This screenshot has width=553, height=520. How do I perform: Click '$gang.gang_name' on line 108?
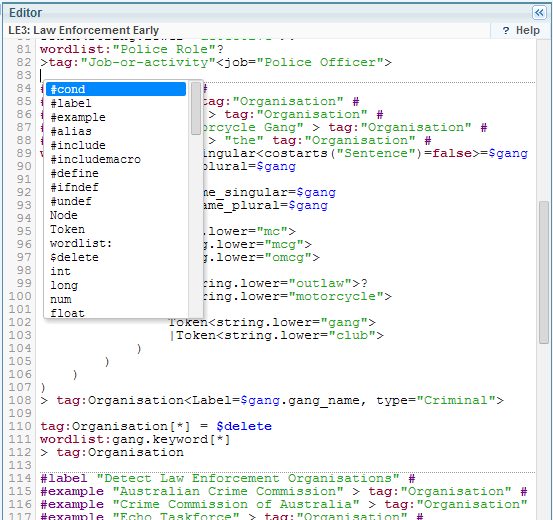click(x=300, y=400)
